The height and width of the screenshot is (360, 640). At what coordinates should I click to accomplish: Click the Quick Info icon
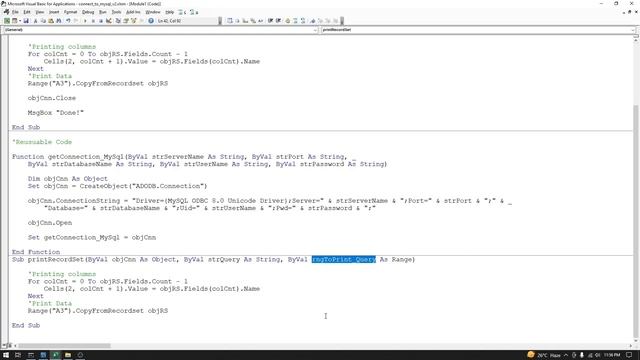pos(245,21)
